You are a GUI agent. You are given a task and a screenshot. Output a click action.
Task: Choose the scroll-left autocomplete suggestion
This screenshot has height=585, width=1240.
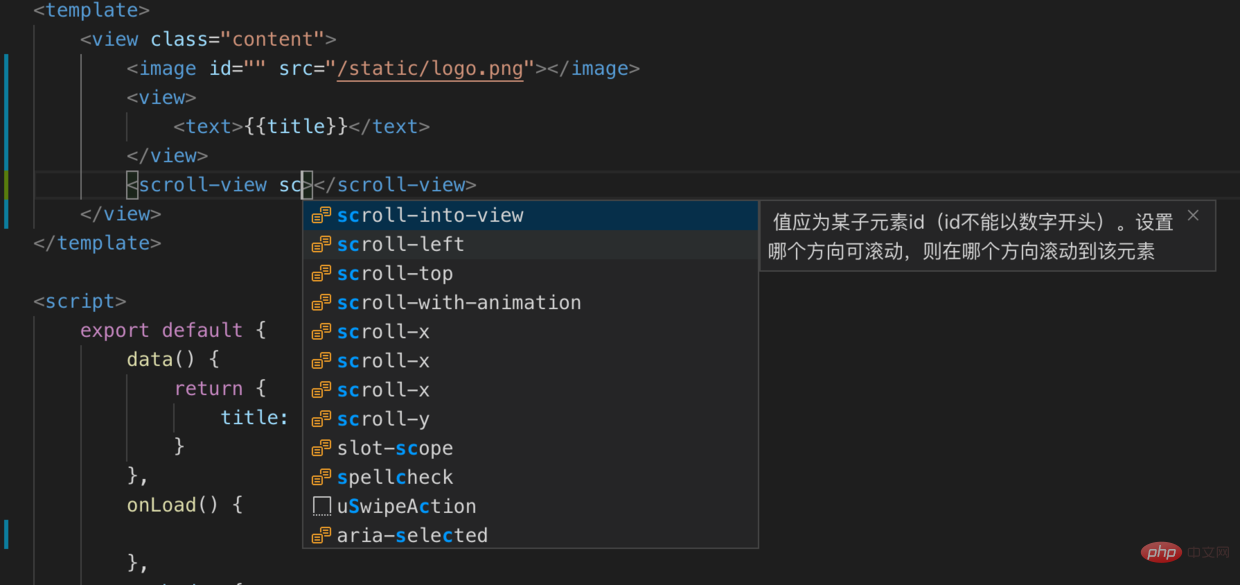(x=400, y=244)
